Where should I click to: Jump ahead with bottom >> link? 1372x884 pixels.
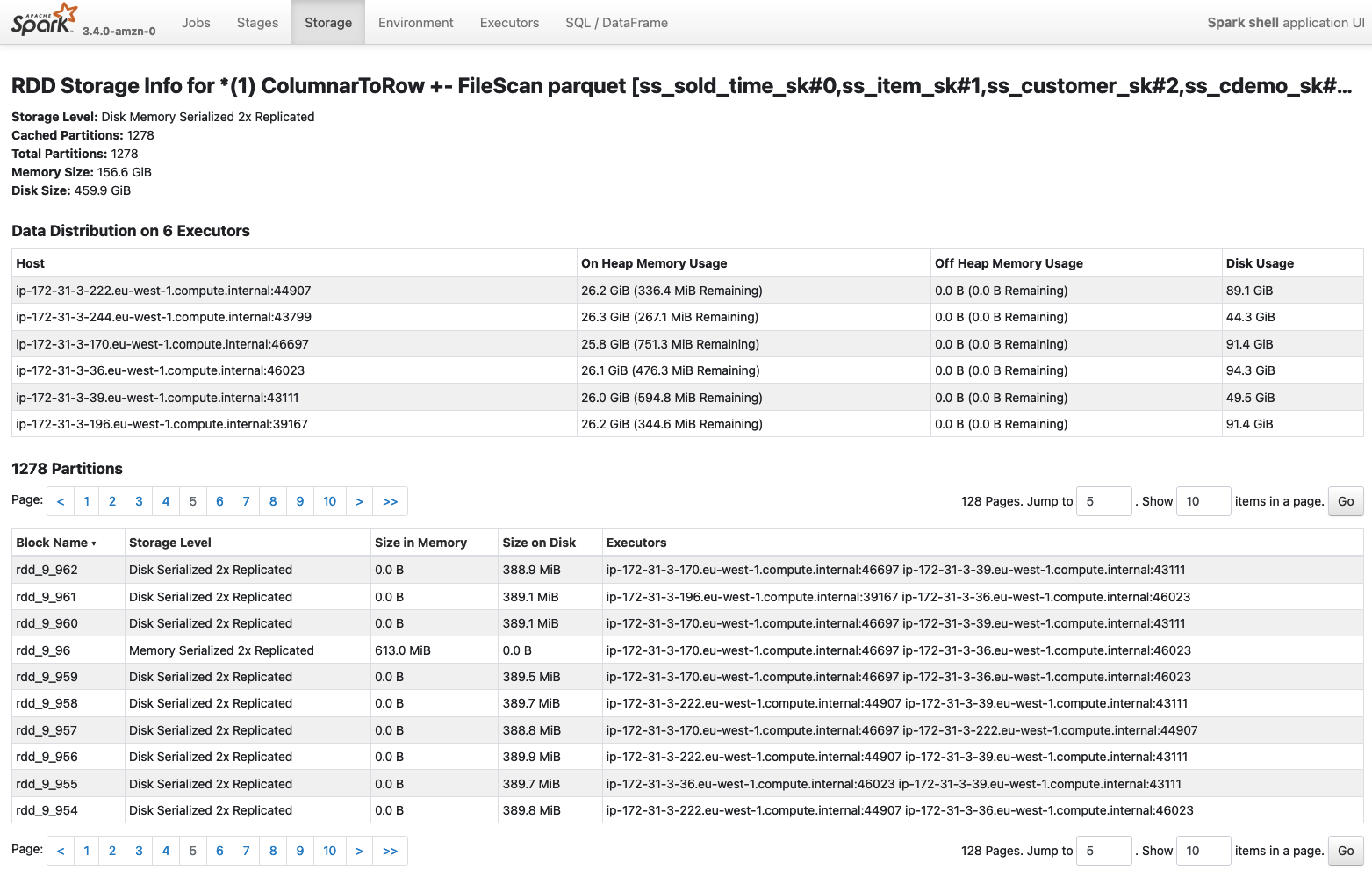[x=391, y=851]
